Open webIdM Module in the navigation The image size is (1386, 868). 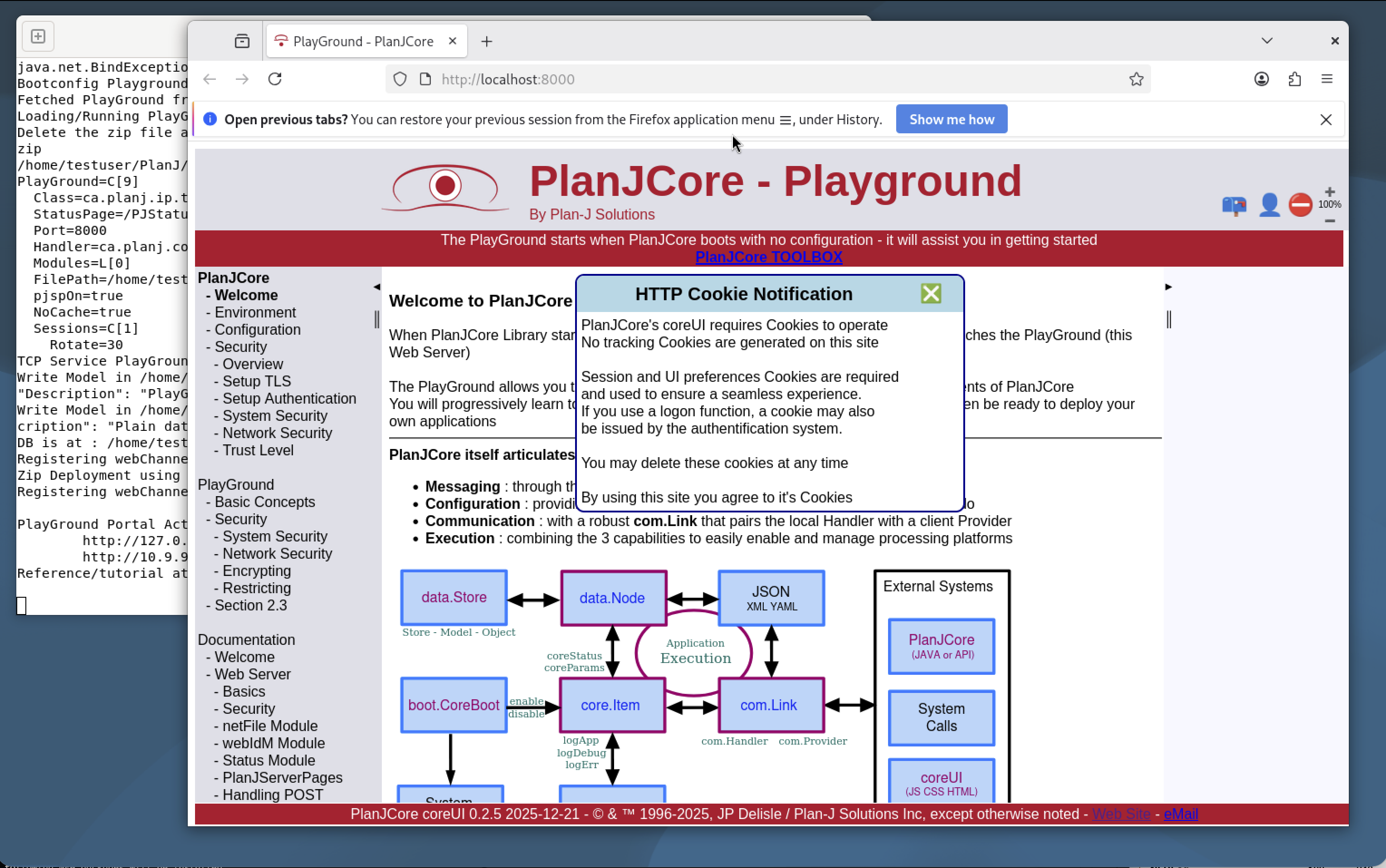click(273, 743)
